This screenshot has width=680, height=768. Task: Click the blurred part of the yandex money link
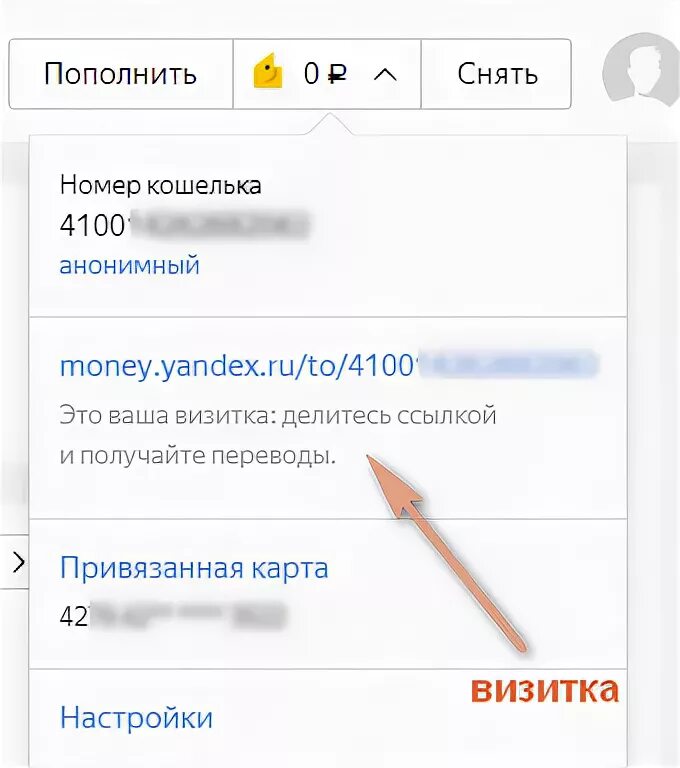507,364
